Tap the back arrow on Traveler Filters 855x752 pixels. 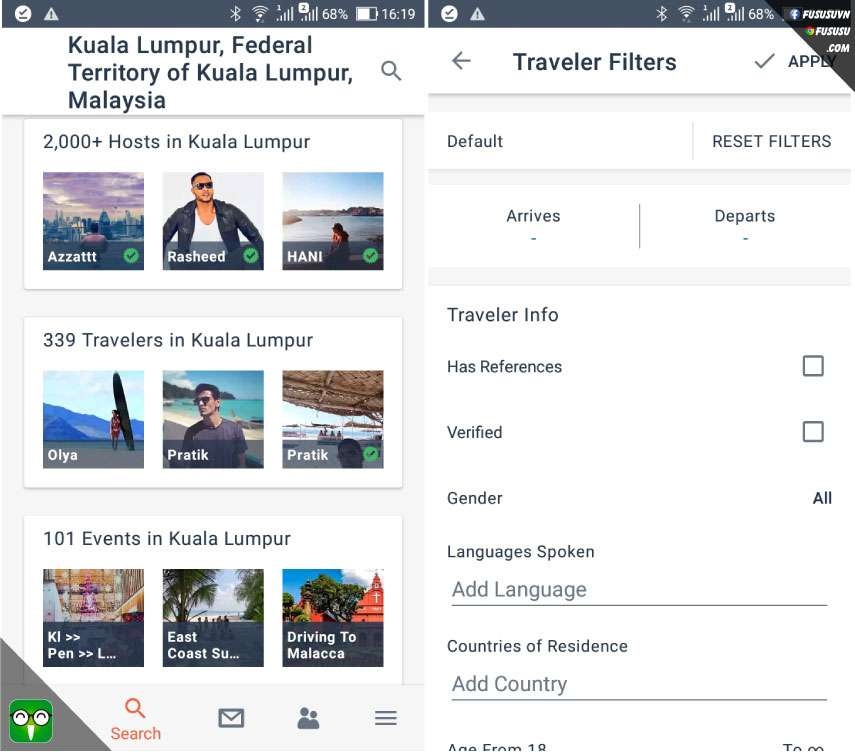pos(460,62)
